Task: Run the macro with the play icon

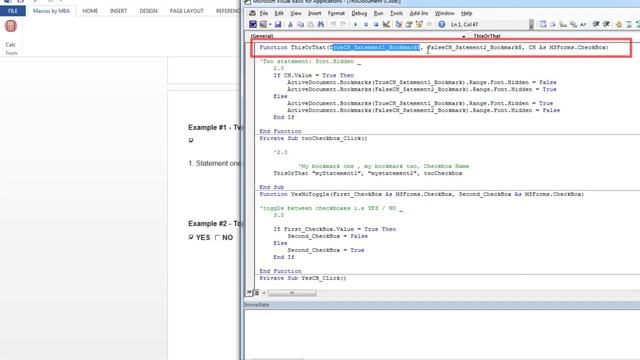Action: (x=356, y=24)
